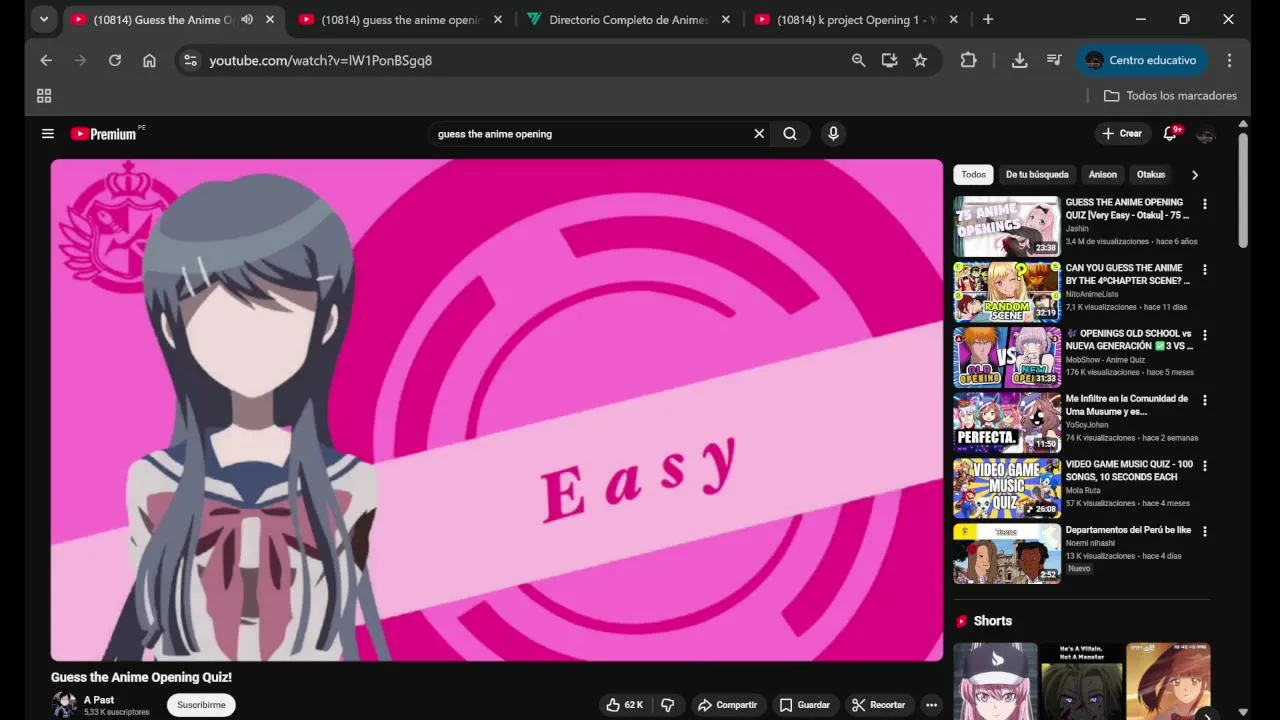
Task: Select the Otakus filter chip
Action: [1151, 174]
